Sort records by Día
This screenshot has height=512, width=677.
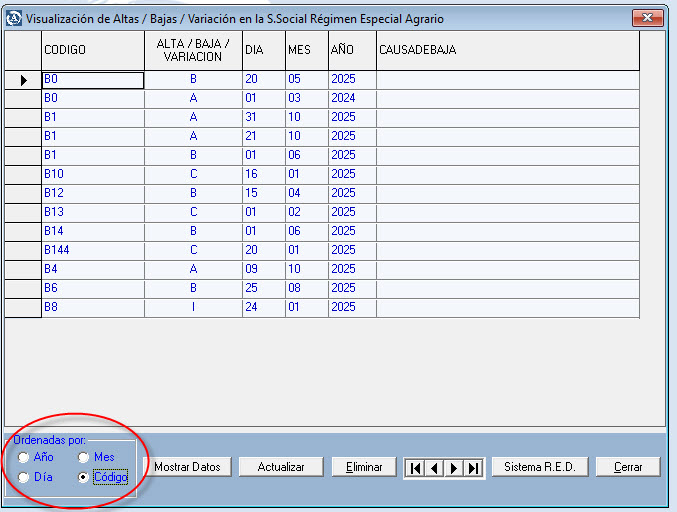pos(23,477)
